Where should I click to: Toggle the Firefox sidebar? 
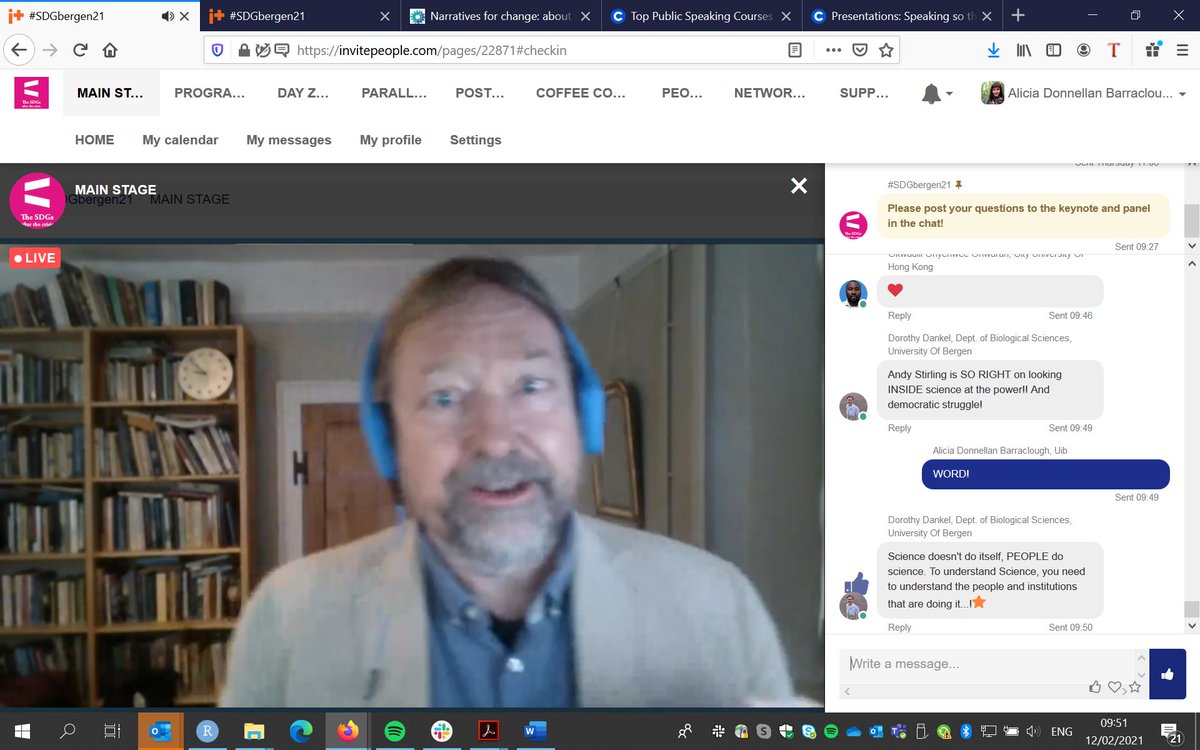[x=1054, y=49]
